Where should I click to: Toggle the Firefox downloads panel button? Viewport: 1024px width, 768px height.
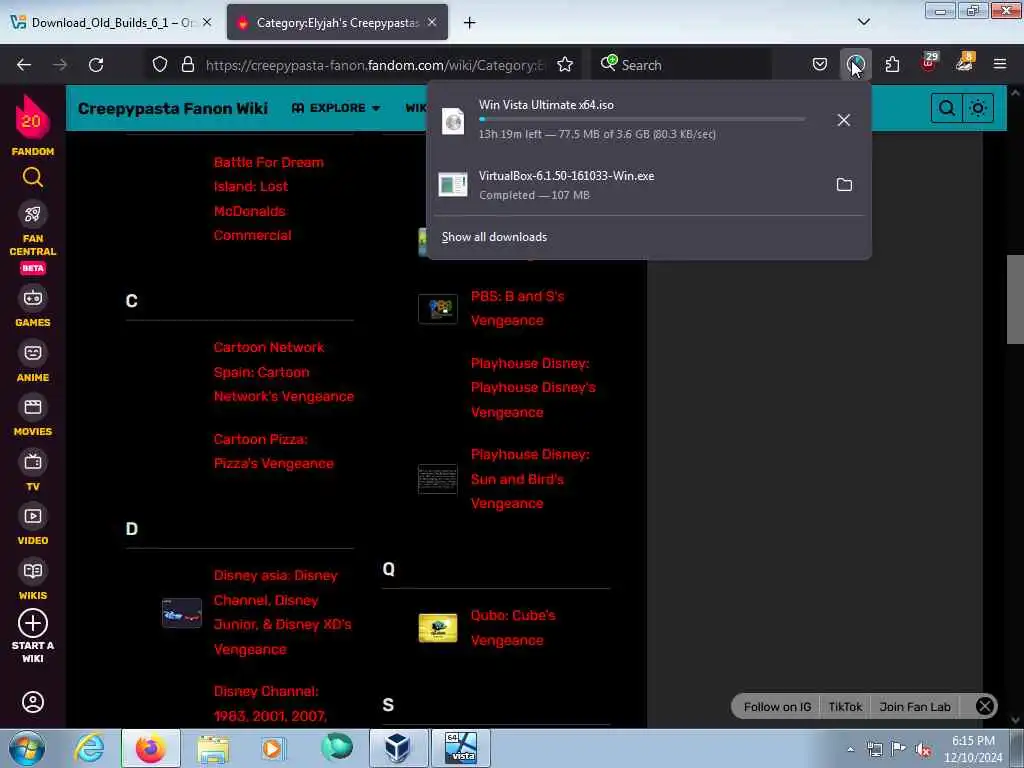click(856, 64)
